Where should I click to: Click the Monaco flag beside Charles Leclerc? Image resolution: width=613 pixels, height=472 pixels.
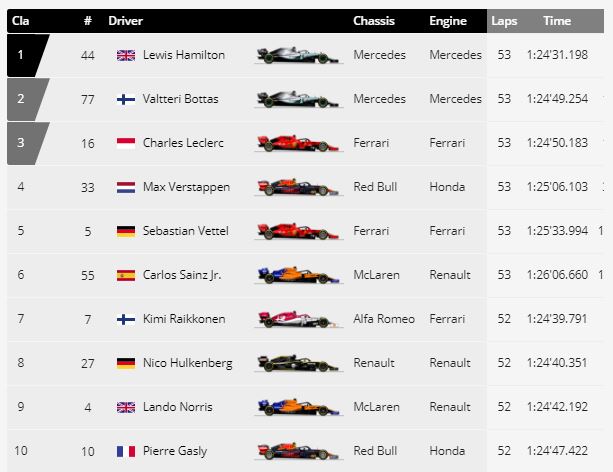[127, 143]
